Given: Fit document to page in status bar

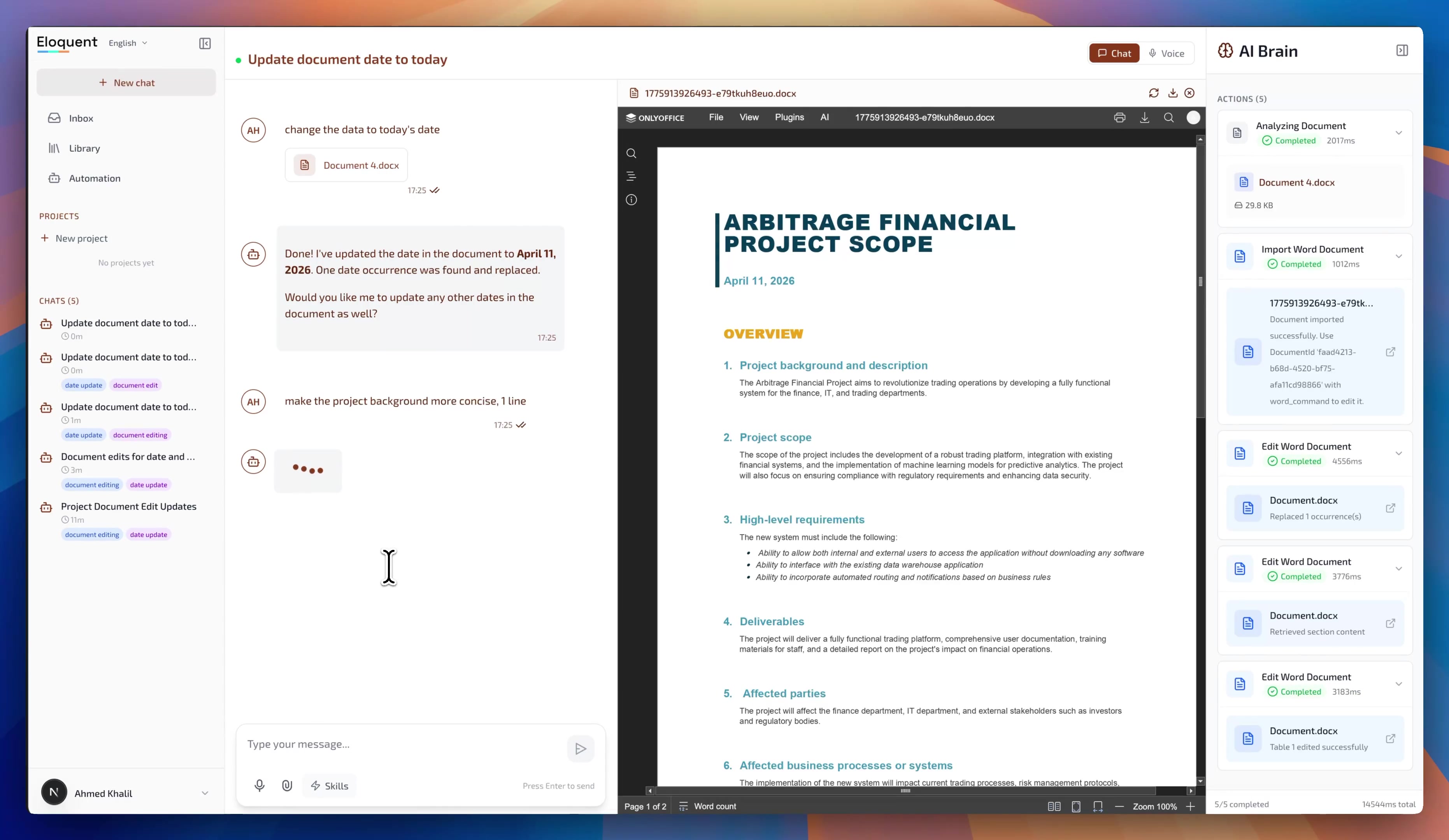Looking at the screenshot, I should 1076,807.
